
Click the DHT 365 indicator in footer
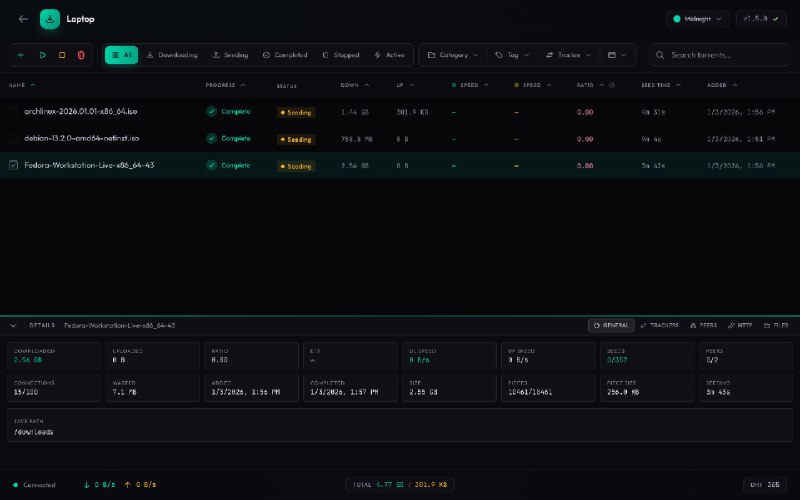[765, 485]
